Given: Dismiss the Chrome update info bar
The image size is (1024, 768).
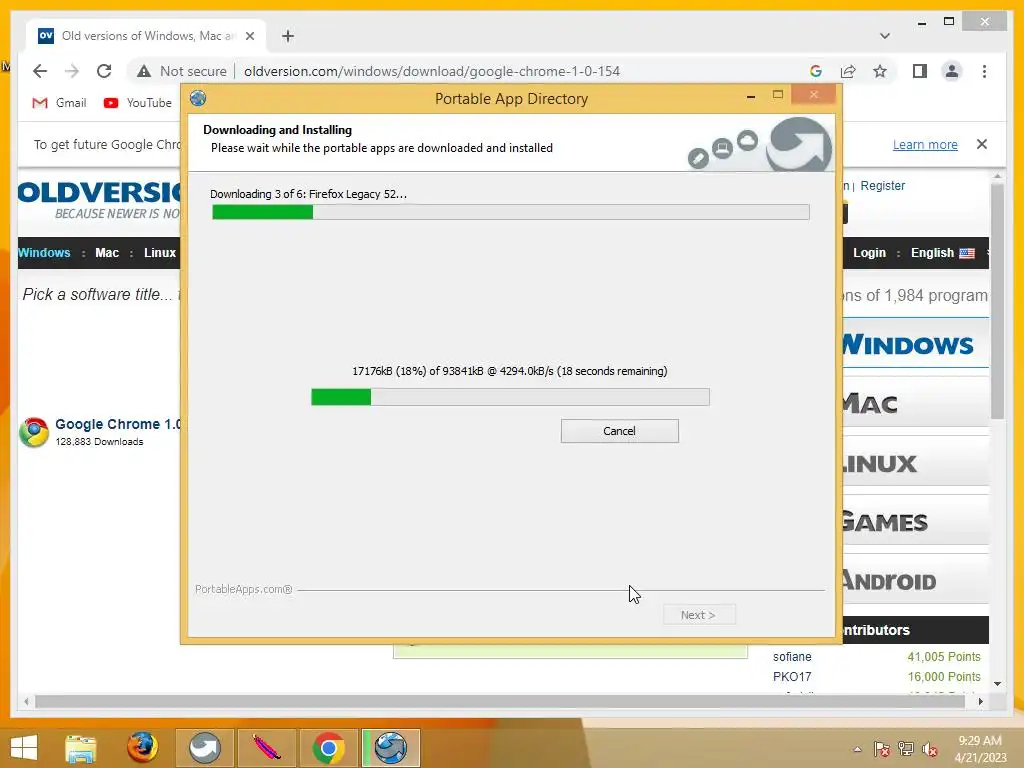Looking at the screenshot, I should click(x=982, y=144).
